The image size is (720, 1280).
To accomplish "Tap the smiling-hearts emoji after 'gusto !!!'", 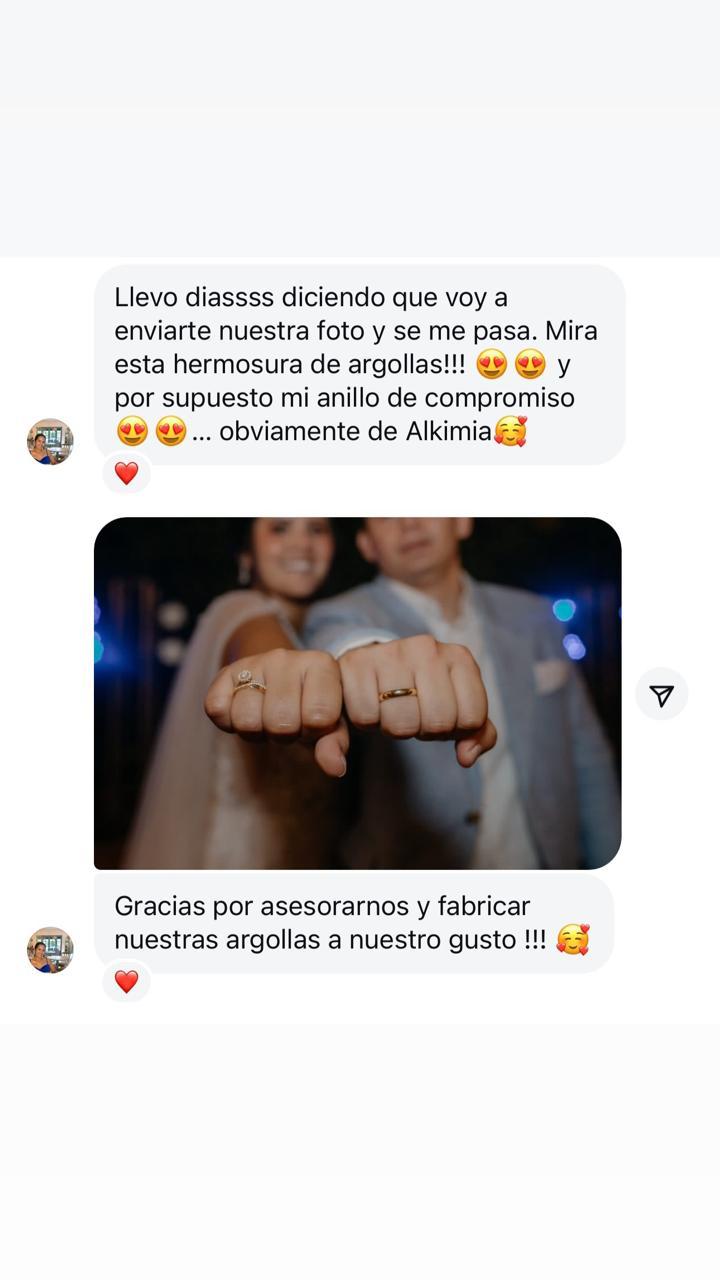I will click(573, 940).
